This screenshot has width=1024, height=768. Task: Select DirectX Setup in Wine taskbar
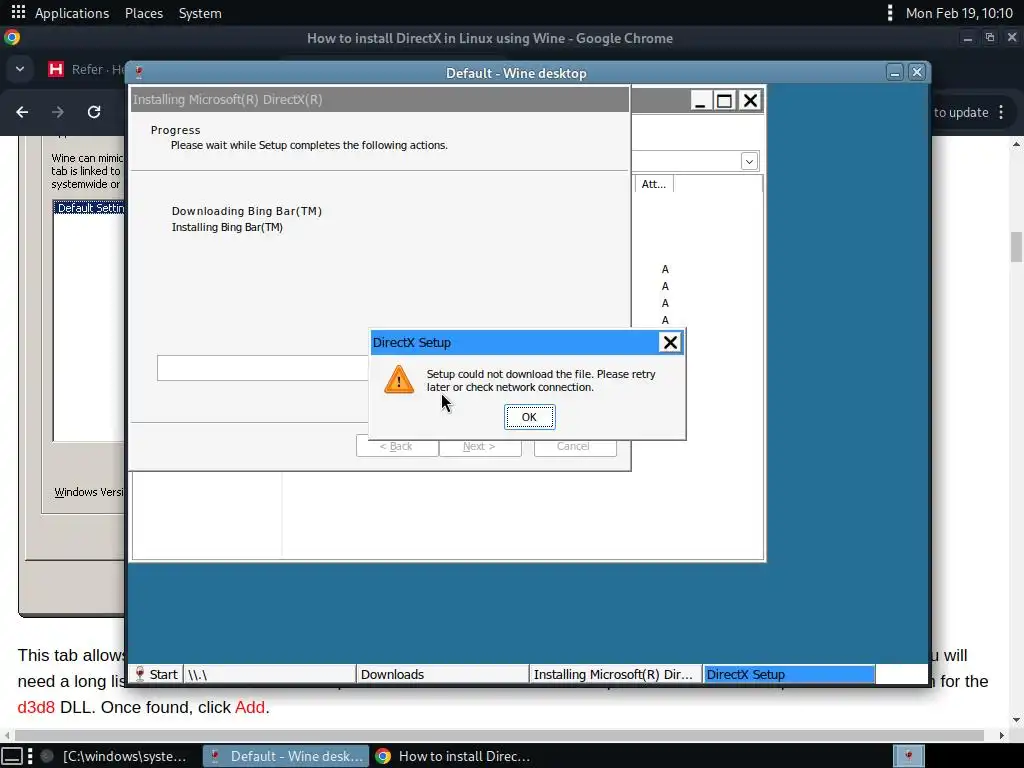tap(788, 674)
